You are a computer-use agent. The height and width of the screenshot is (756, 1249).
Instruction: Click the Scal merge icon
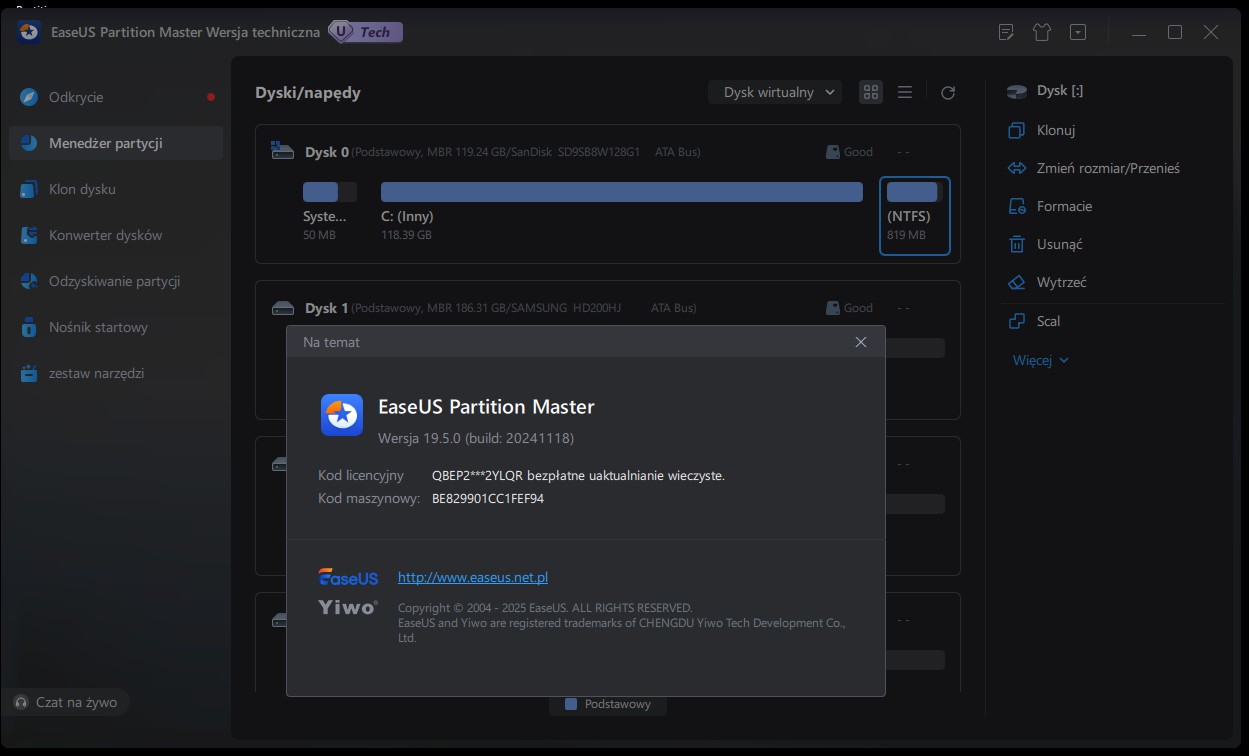click(1017, 321)
